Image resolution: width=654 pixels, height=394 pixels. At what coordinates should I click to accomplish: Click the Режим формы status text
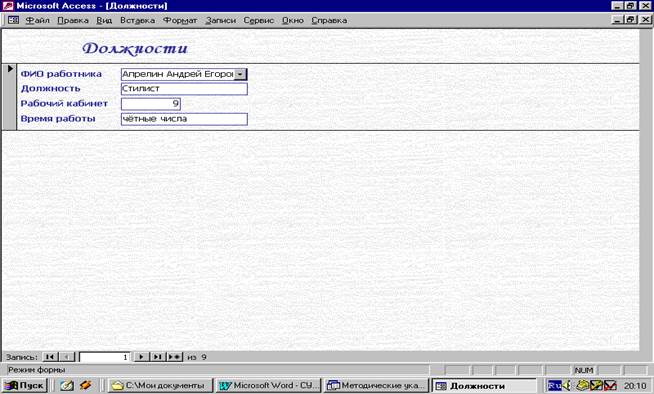[x=36, y=369]
